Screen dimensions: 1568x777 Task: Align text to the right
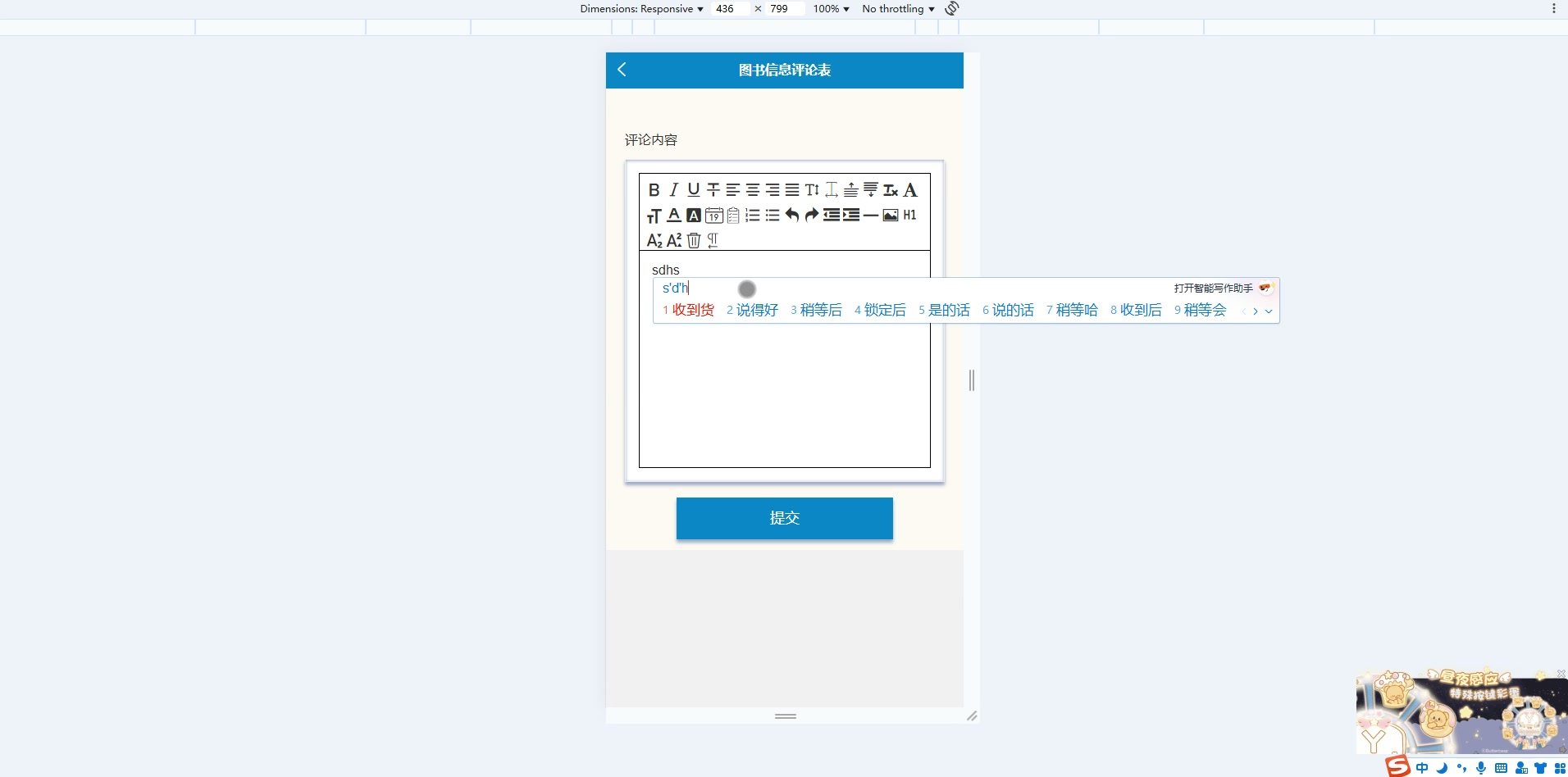click(x=772, y=190)
